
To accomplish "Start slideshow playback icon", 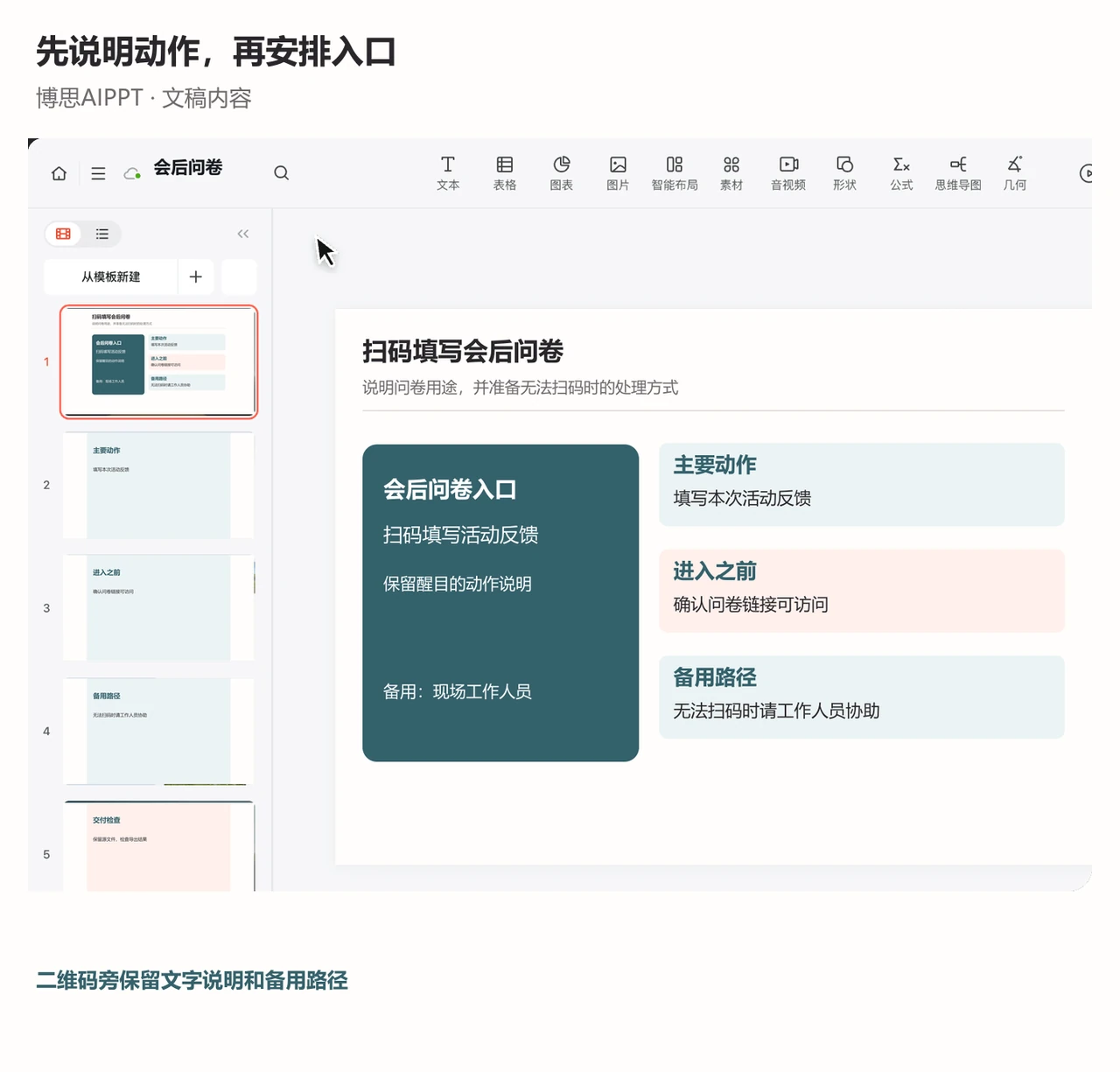I will click(1086, 173).
